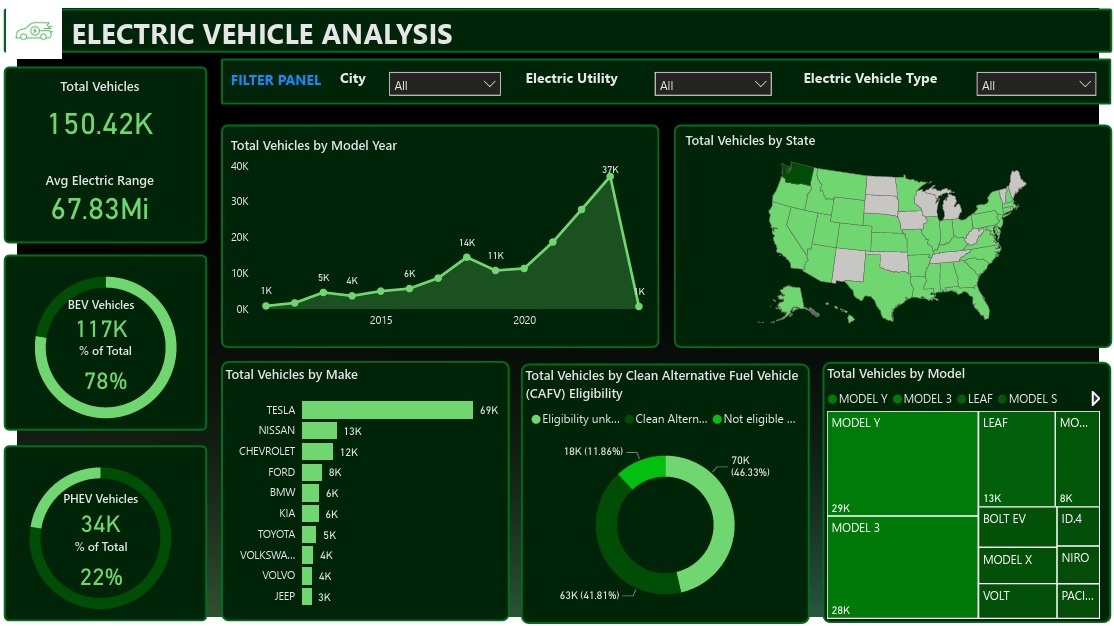
Task: Click the Not eligible legend dot
Action: (717, 420)
